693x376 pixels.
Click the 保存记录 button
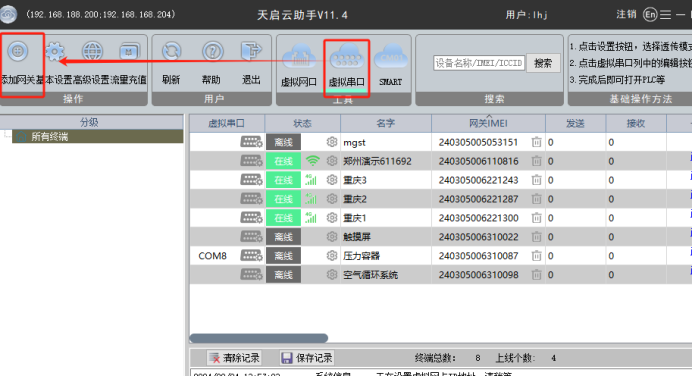point(307,357)
